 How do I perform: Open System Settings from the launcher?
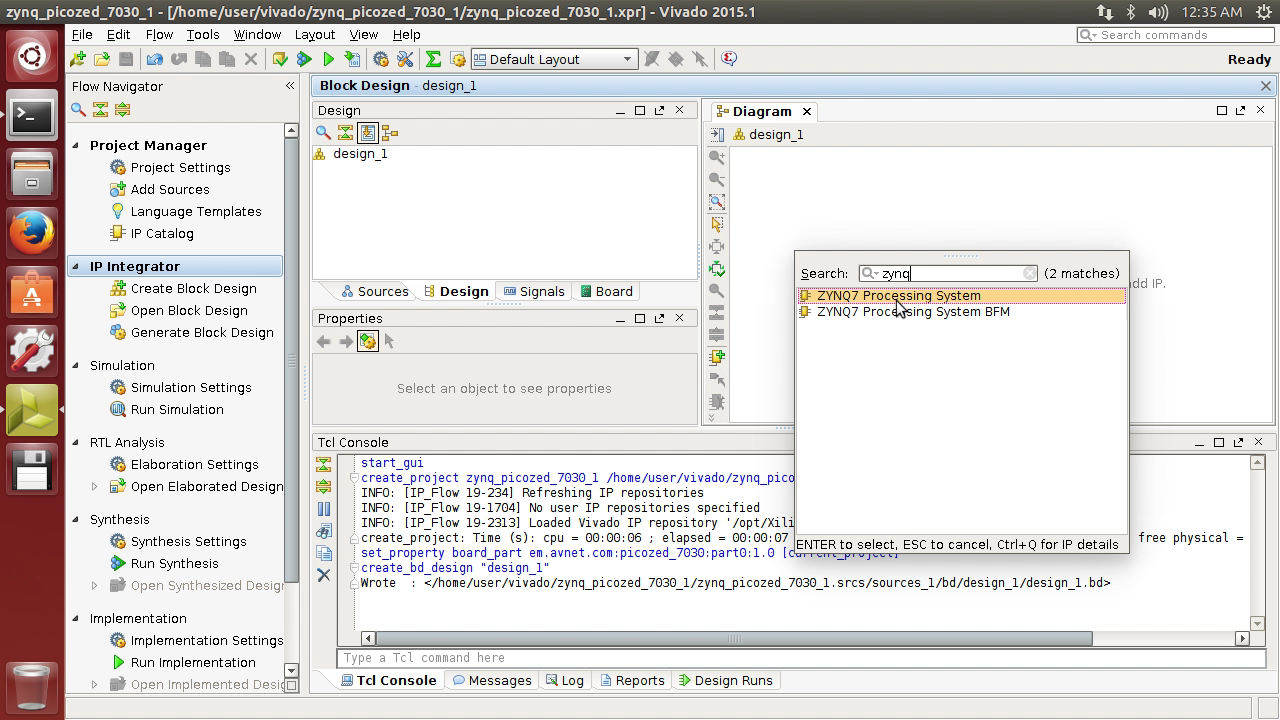(x=32, y=351)
